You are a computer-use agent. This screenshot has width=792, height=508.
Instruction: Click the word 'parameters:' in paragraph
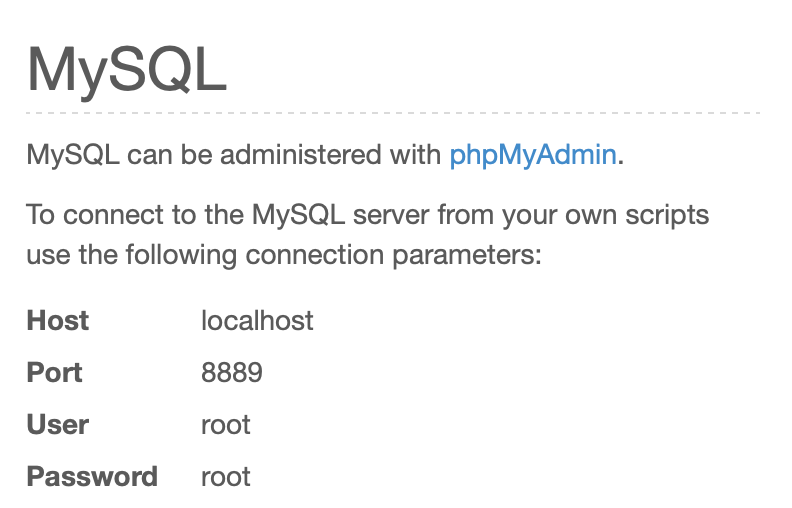click(x=467, y=256)
